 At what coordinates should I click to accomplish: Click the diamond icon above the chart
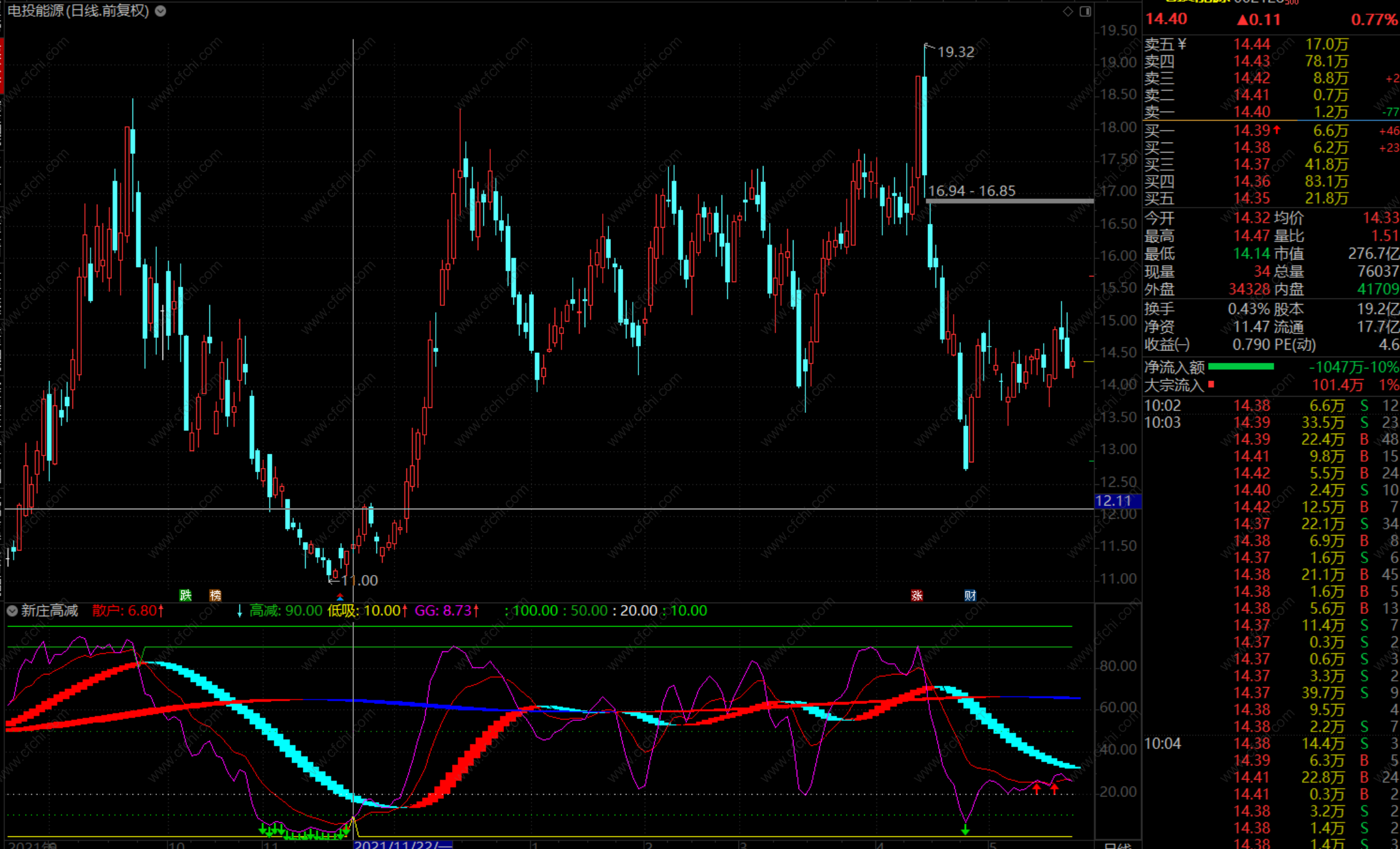point(1068,11)
